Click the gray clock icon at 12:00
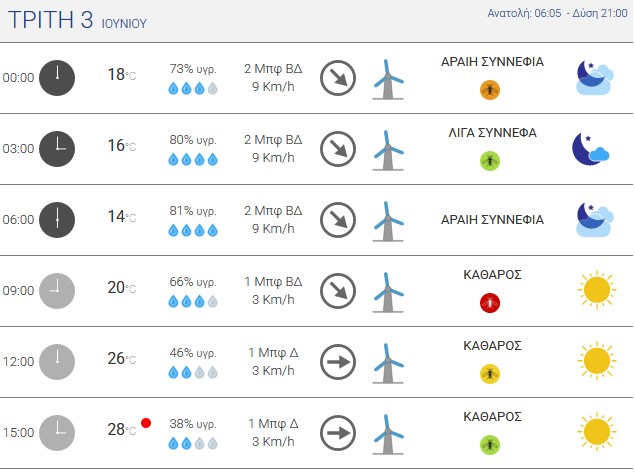Screen dimensions: 635x474 click(x=57, y=362)
